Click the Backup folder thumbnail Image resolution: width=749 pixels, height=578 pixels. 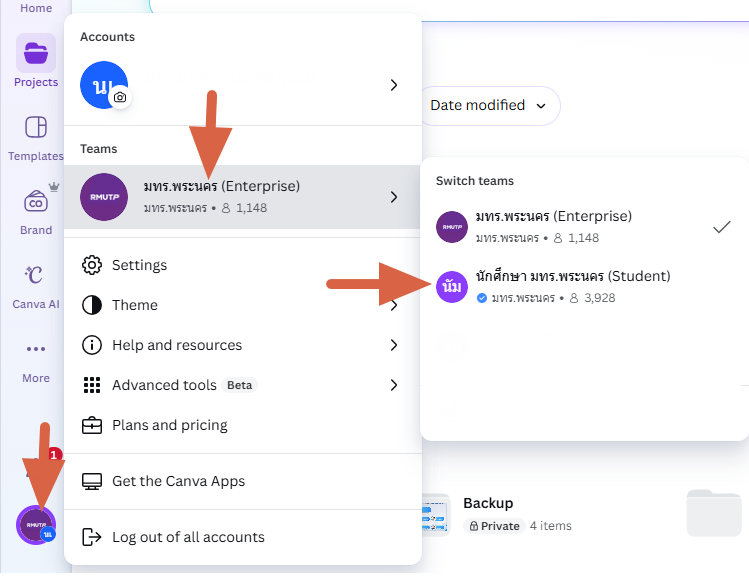click(x=436, y=513)
